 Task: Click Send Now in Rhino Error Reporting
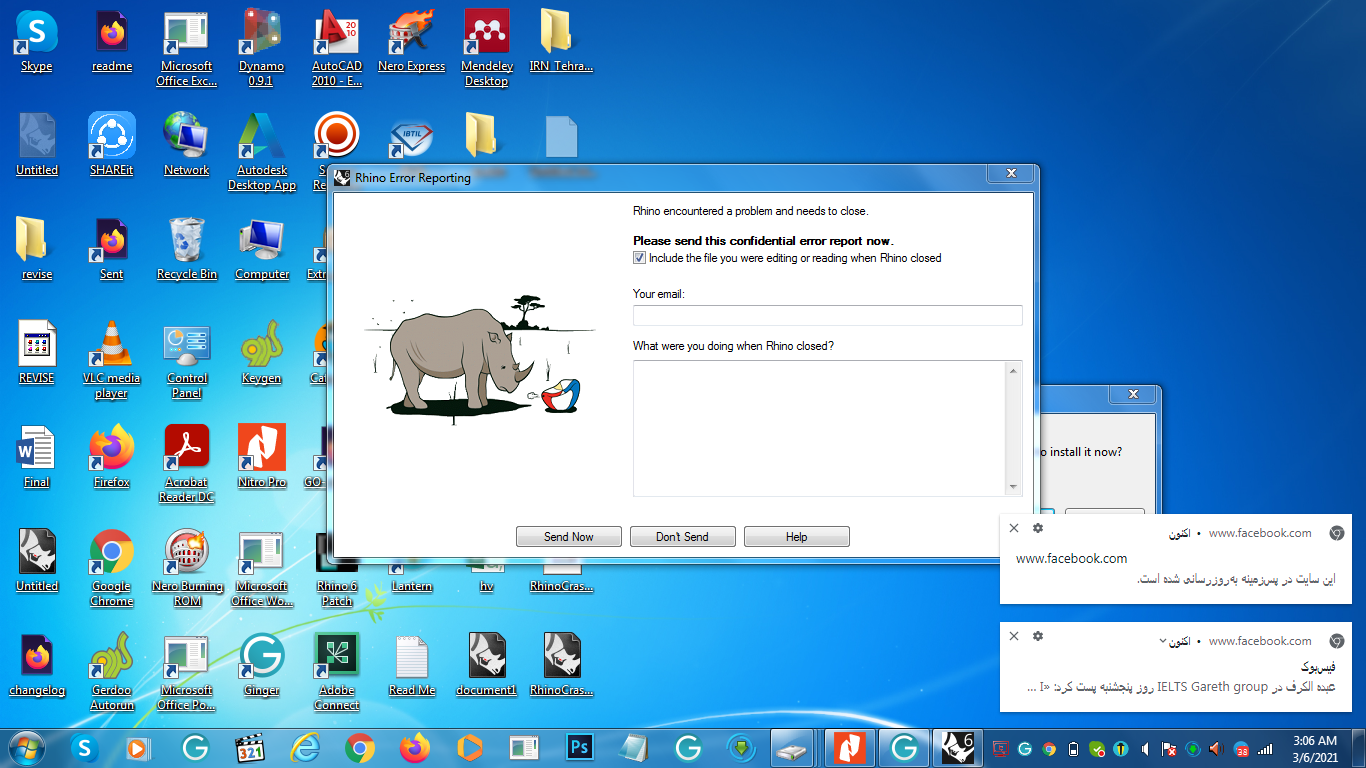(x=569, y=537)
